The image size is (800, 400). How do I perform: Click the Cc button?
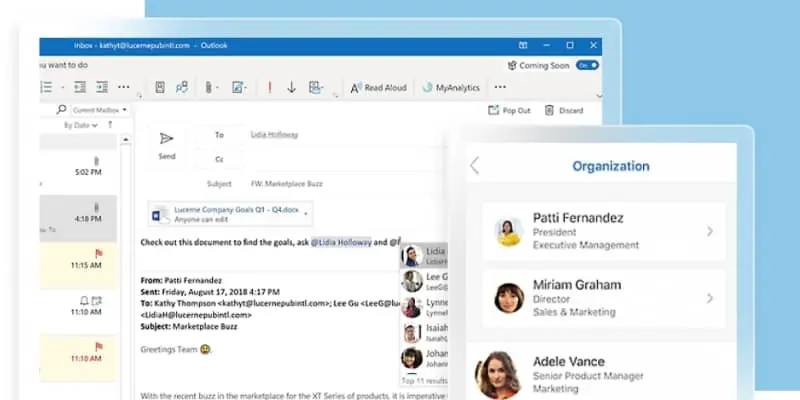point(219,159)
